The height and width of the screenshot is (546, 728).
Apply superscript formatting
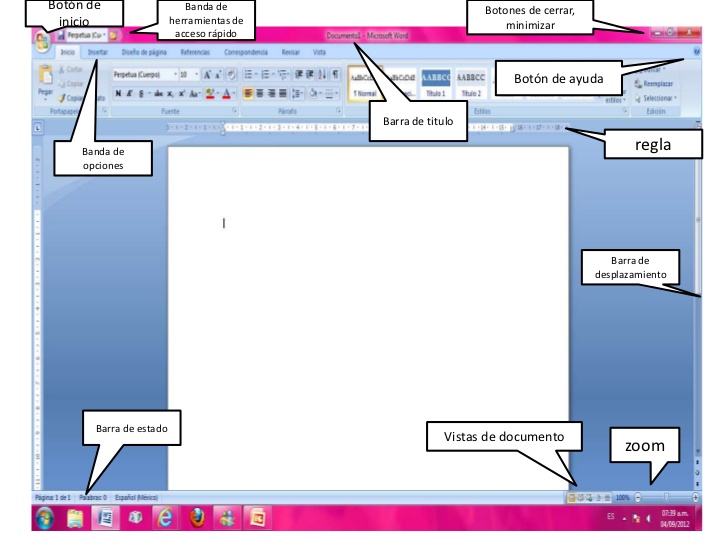182,93
